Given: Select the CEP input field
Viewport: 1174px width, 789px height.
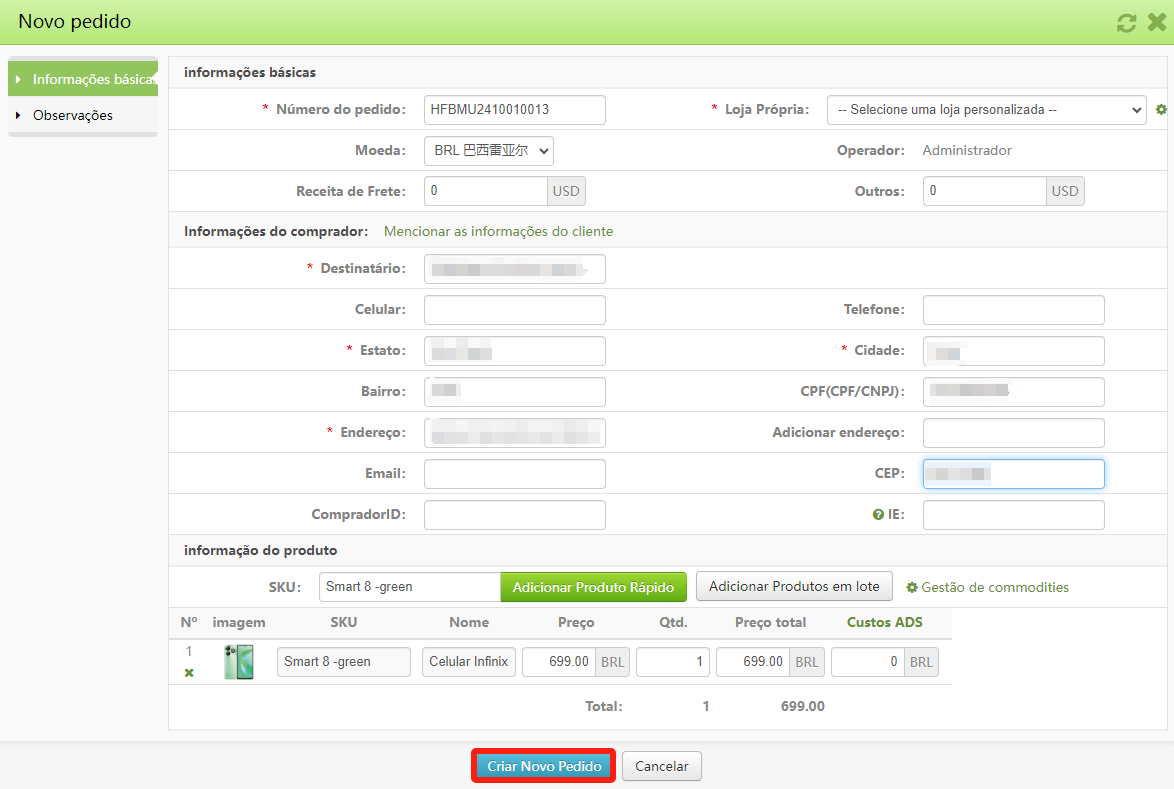Looking at the screenshot, I should (1013, 473).
